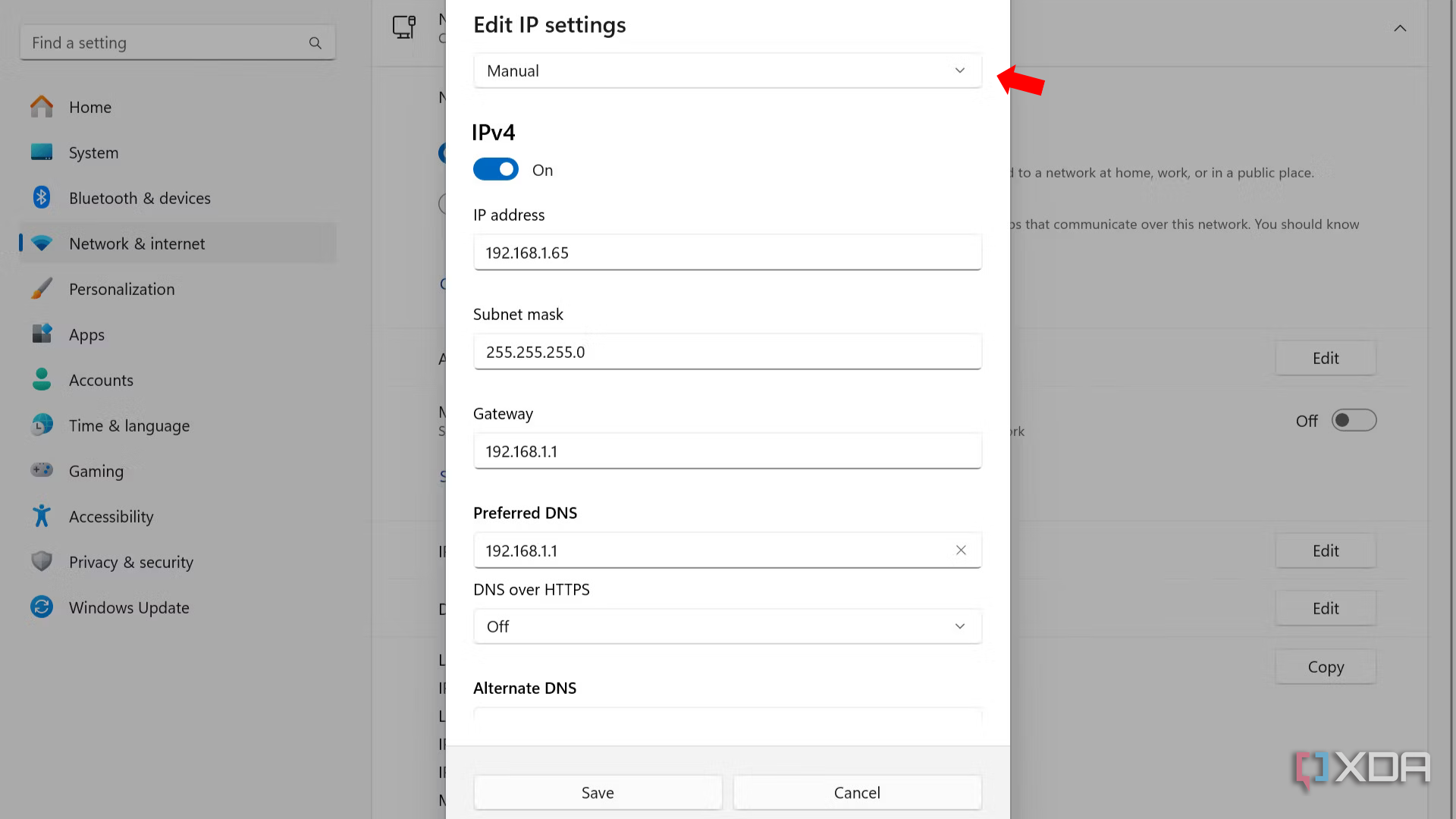Click the Copy button
The width and height of the screenshot is (1456, 819).
tap(1326, 667)
